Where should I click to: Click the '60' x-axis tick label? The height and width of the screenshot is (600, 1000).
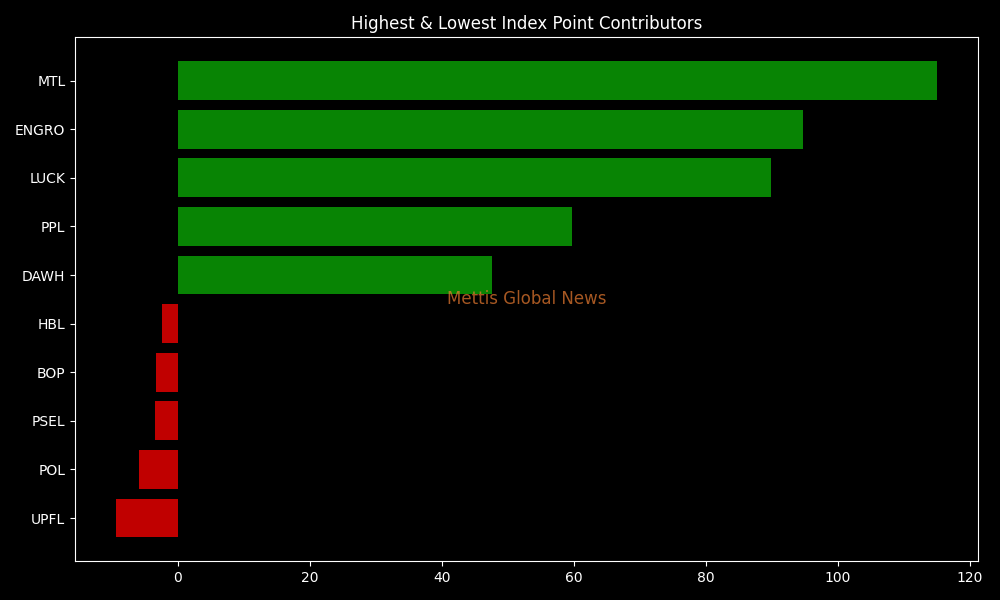click(574, 577)
